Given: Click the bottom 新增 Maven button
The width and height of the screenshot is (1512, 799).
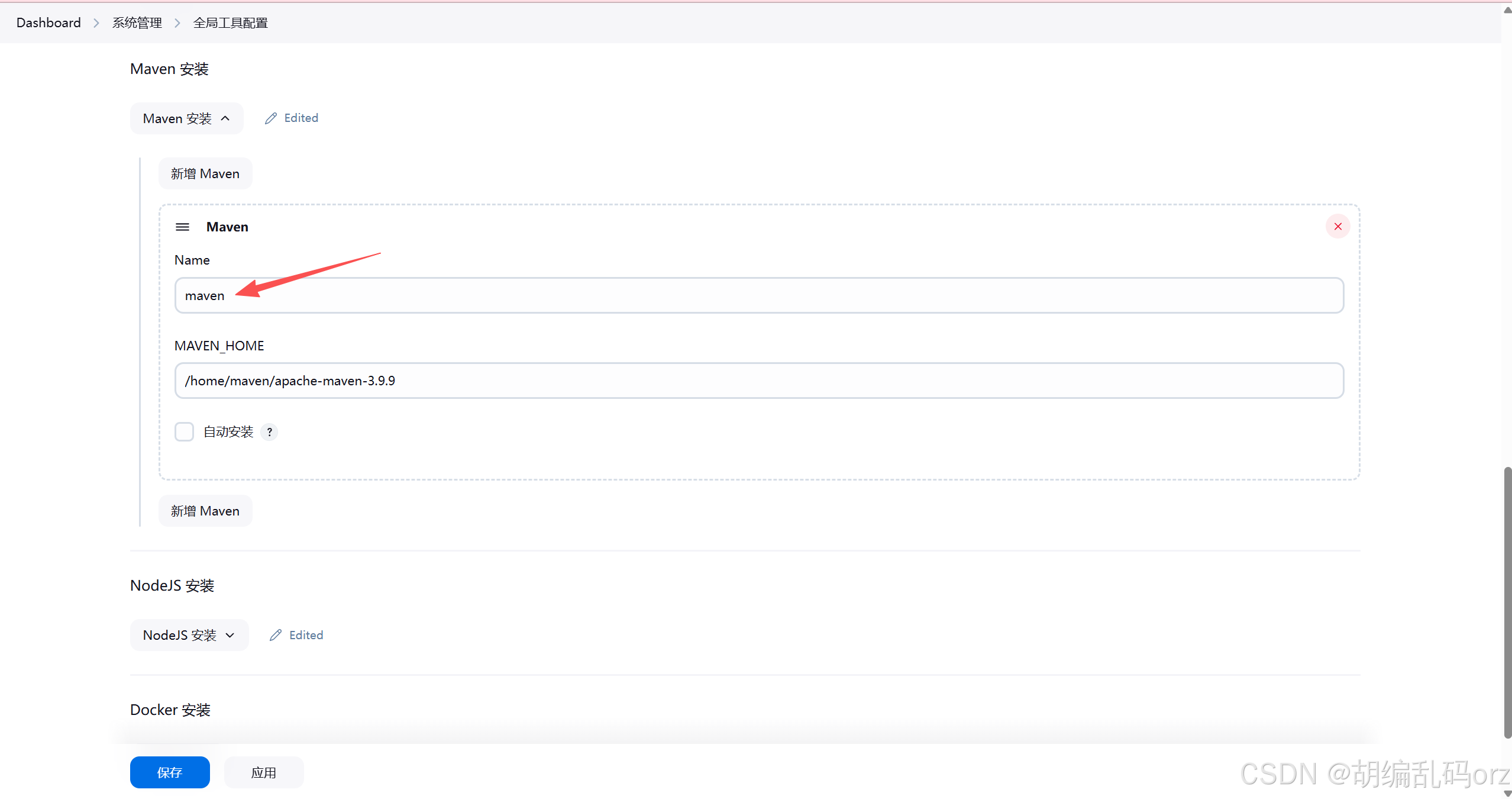Looking at the screenshot, I should click(205, 511).
